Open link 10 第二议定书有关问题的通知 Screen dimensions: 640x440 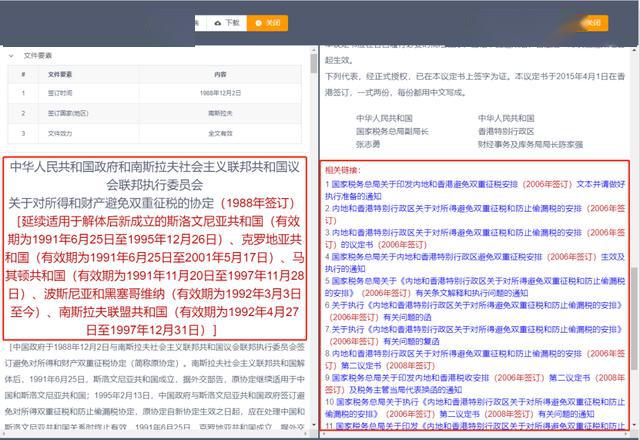coord(475,408)
